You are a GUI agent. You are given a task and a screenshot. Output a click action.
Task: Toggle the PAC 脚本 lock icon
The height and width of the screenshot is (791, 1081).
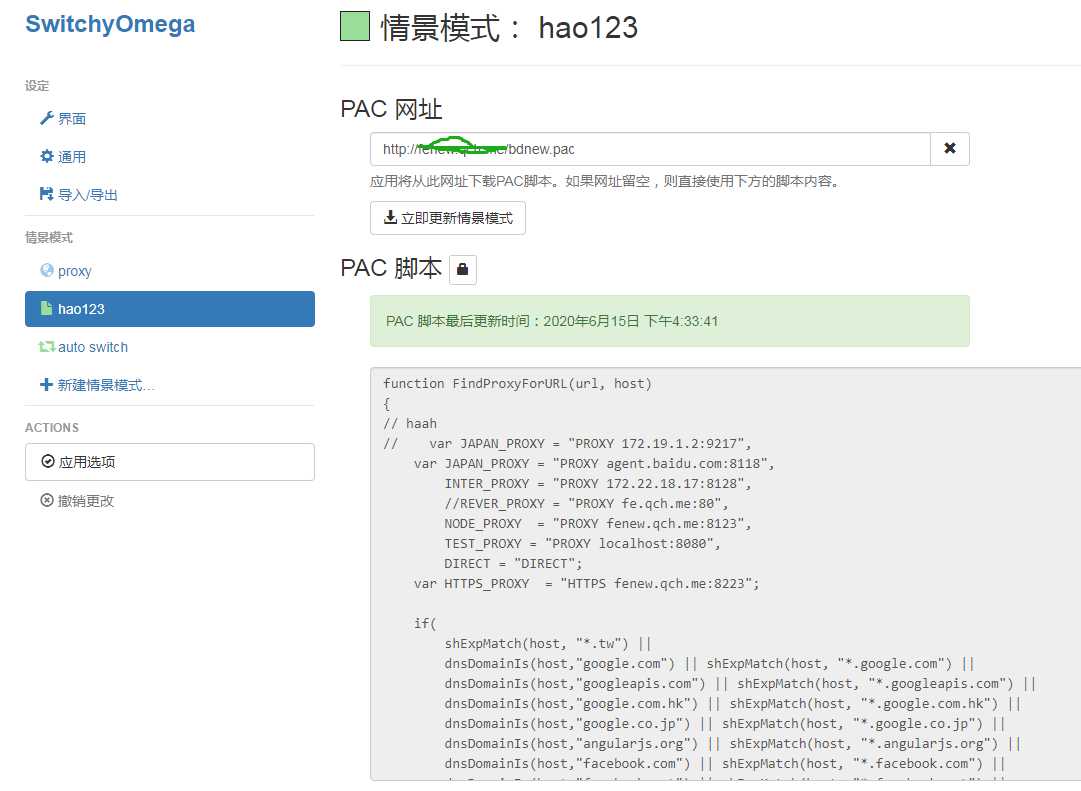pos(461,269)
